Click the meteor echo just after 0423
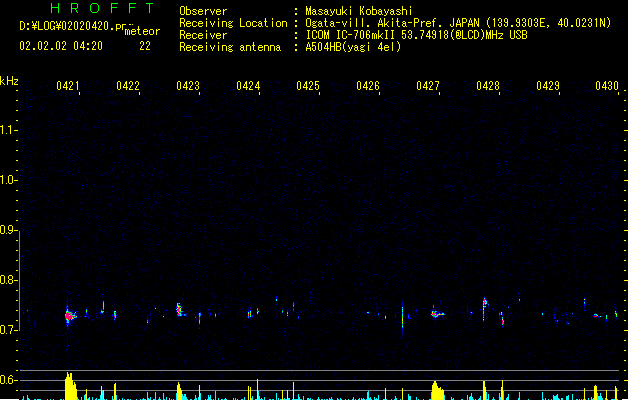 pos(180,310)
